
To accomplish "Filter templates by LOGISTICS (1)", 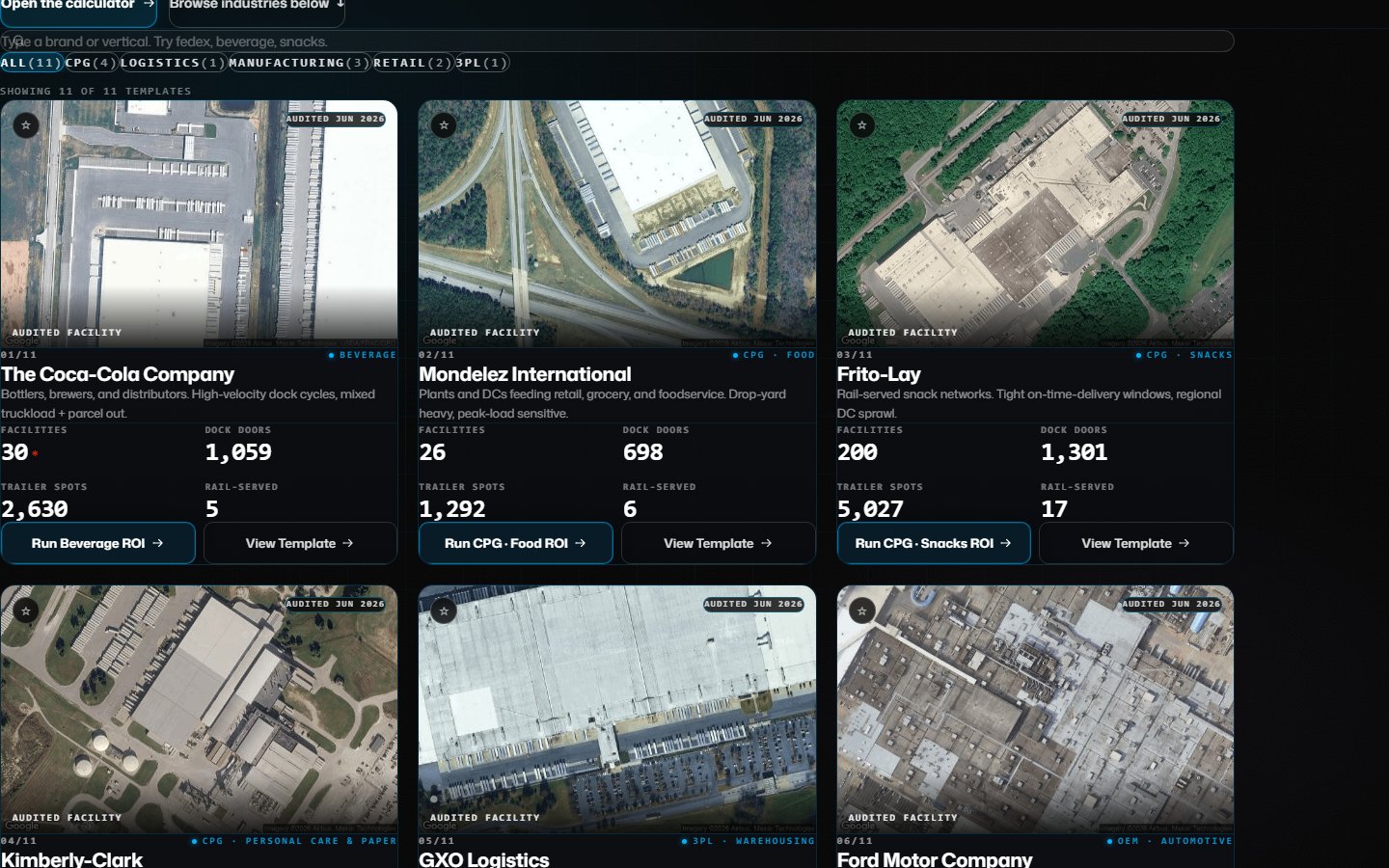I will point(173,63).
